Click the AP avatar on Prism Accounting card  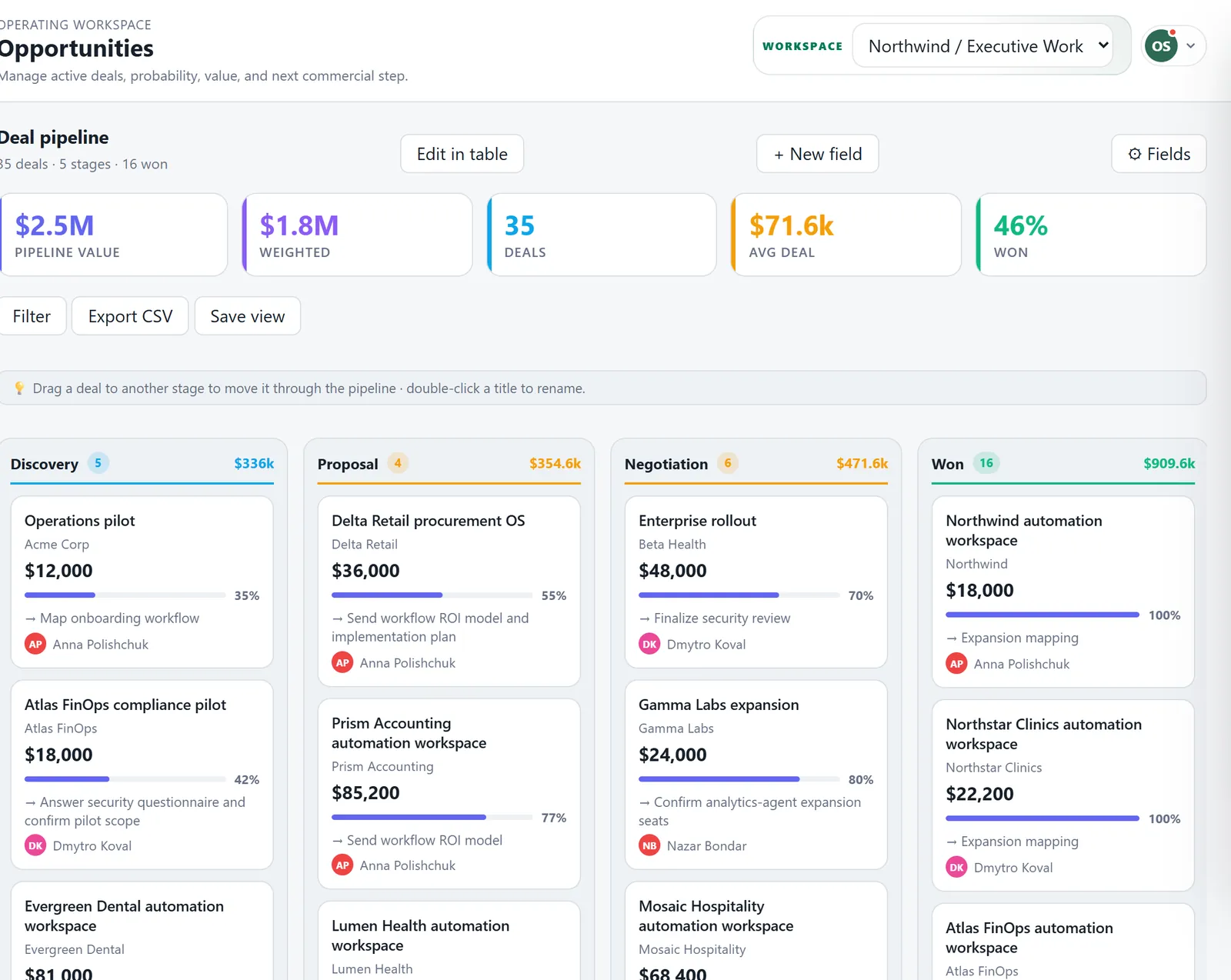[x=342, y=865]
